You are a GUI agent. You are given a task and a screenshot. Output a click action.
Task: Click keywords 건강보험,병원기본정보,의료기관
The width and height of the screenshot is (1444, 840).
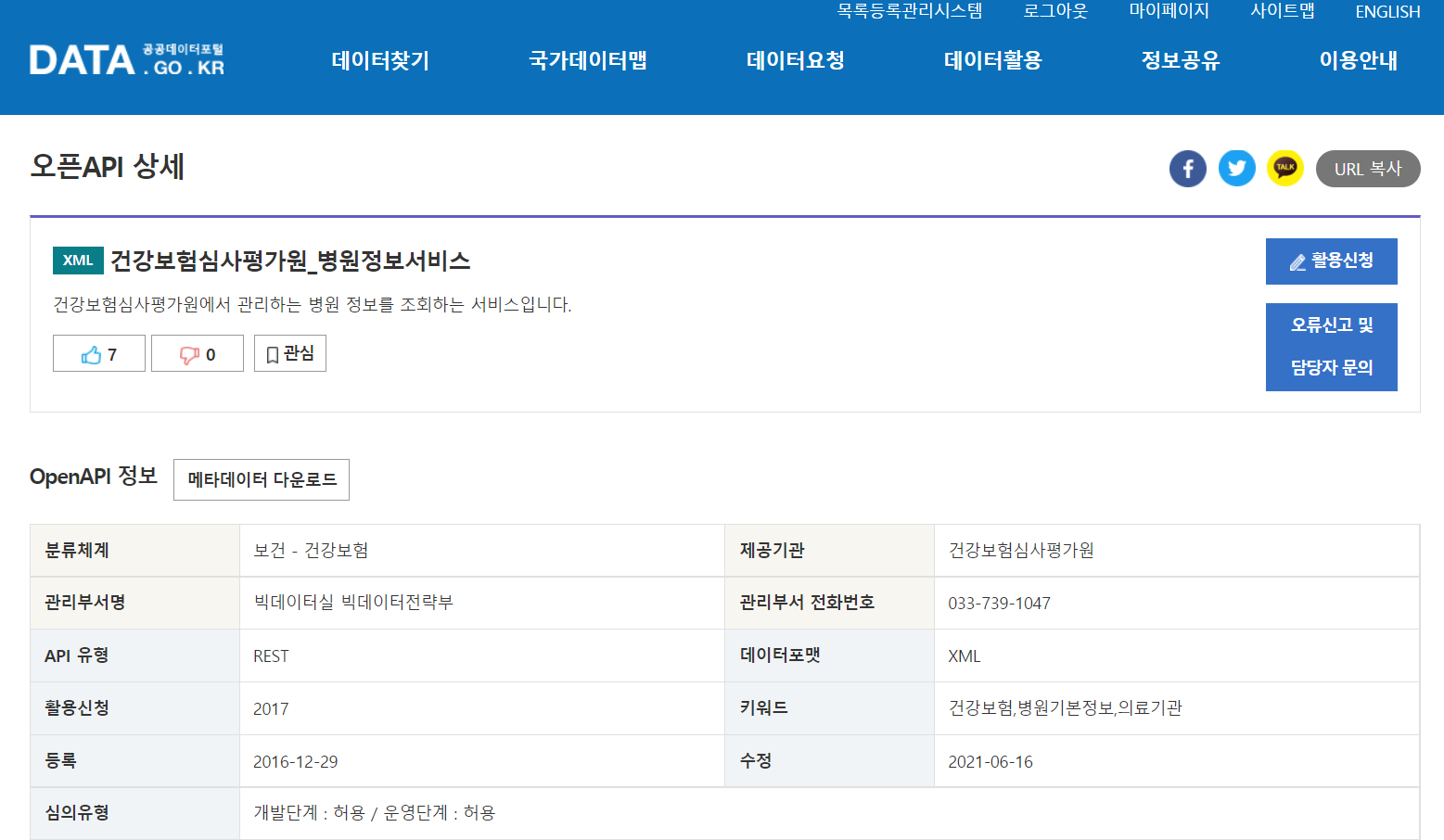point(1065,708)
